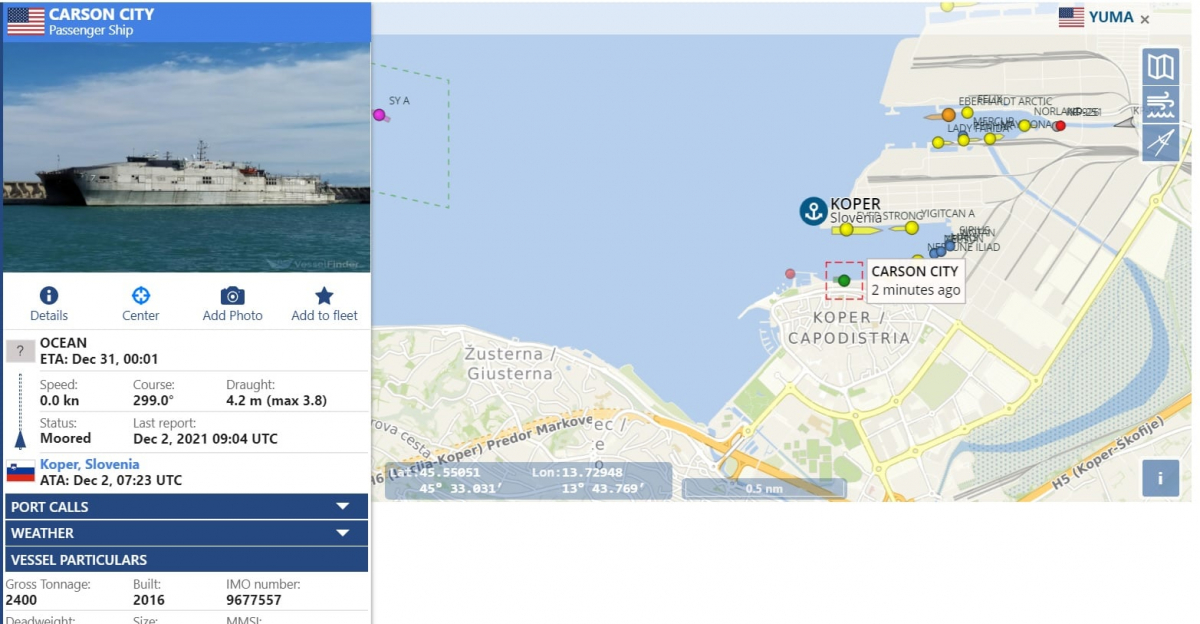
Task: Open the map layers icon
Action: (1160, 67)
